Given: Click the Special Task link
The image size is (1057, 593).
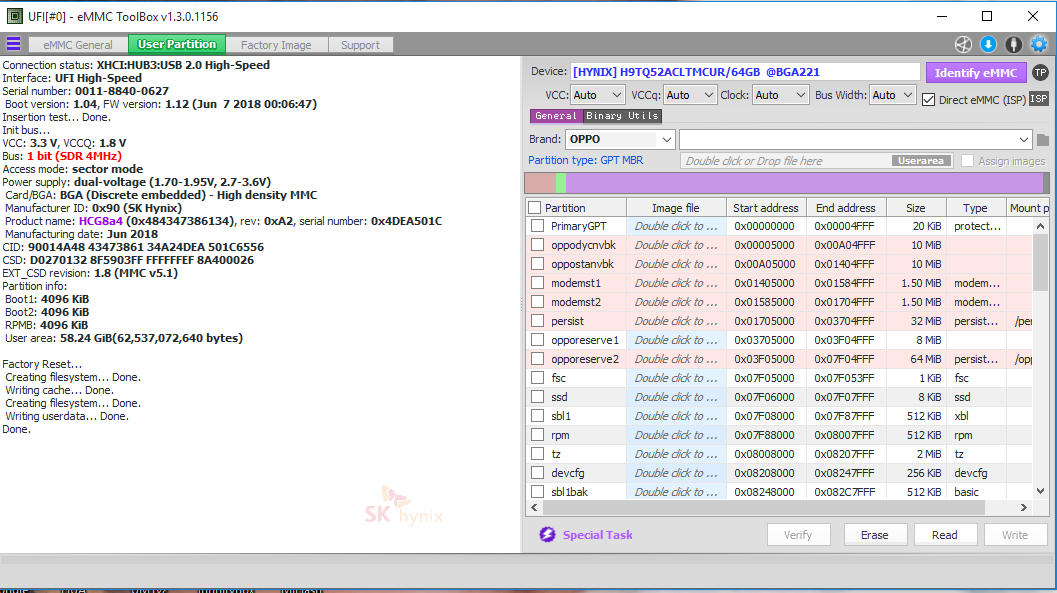Looking at the screenshot, I should click(597, 535).
